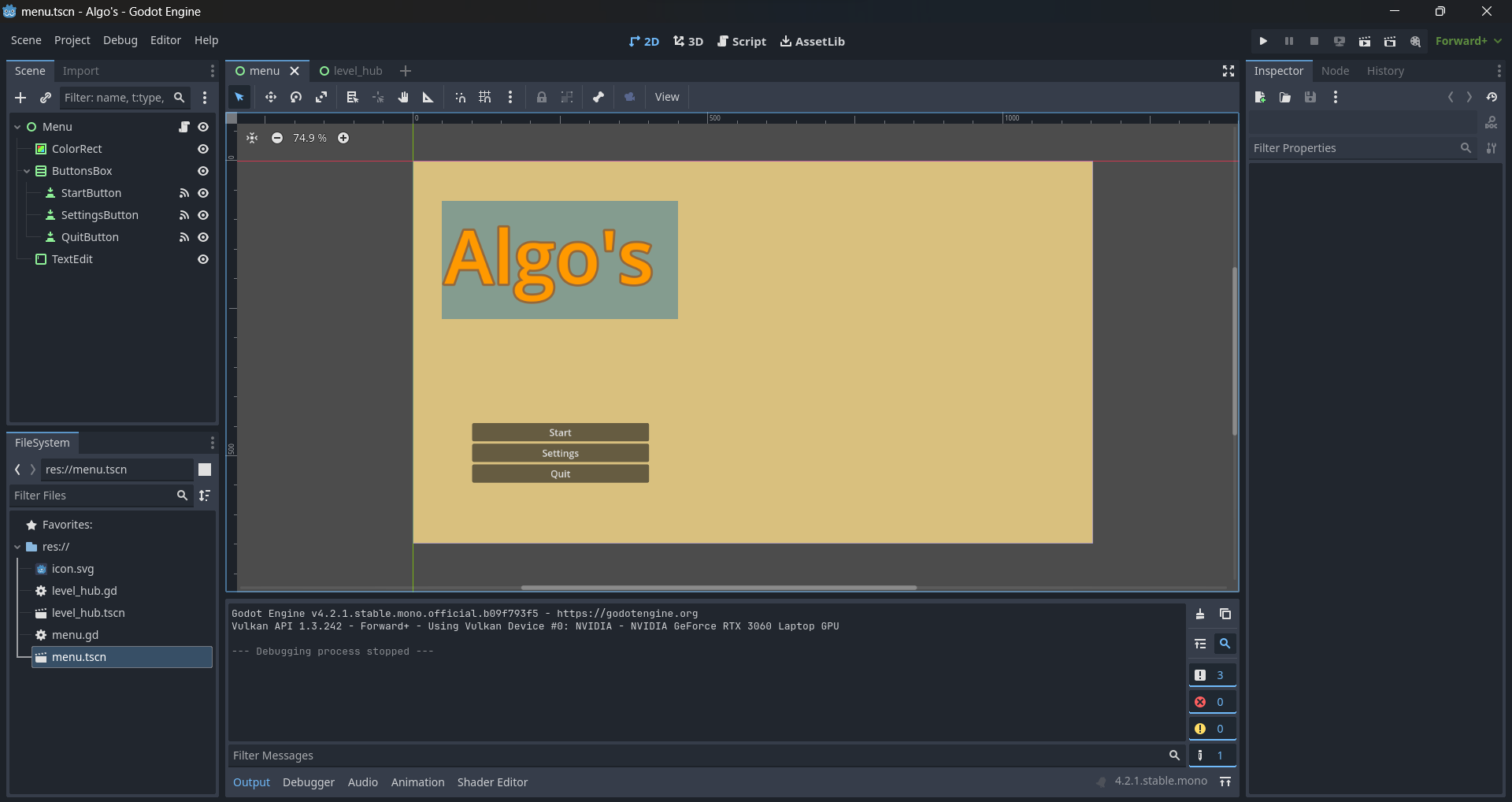Open skeleton options bone icon
The width and height of the screenshot is (1512, 802).
tap(598, 97)
